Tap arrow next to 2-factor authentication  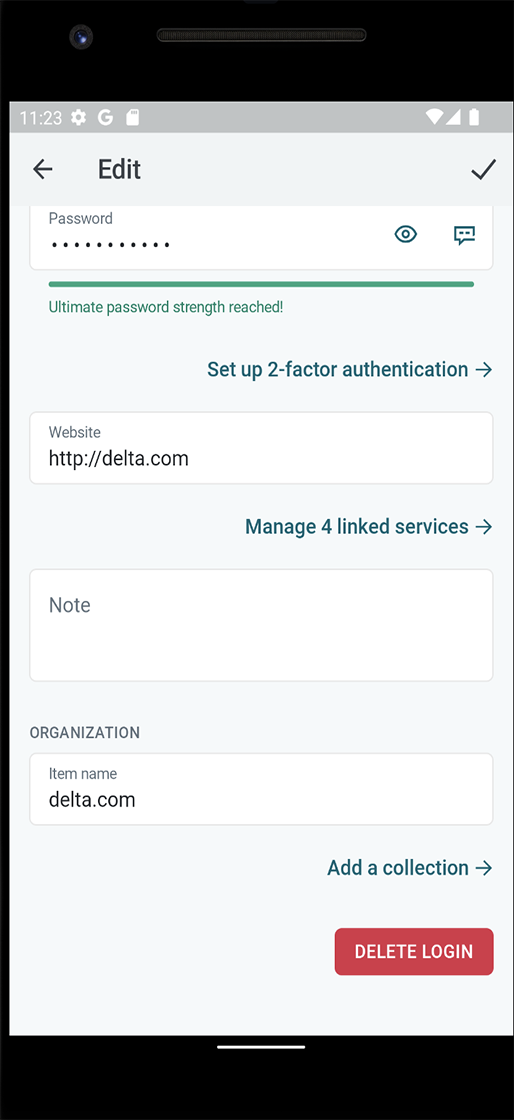coord(484,370)
